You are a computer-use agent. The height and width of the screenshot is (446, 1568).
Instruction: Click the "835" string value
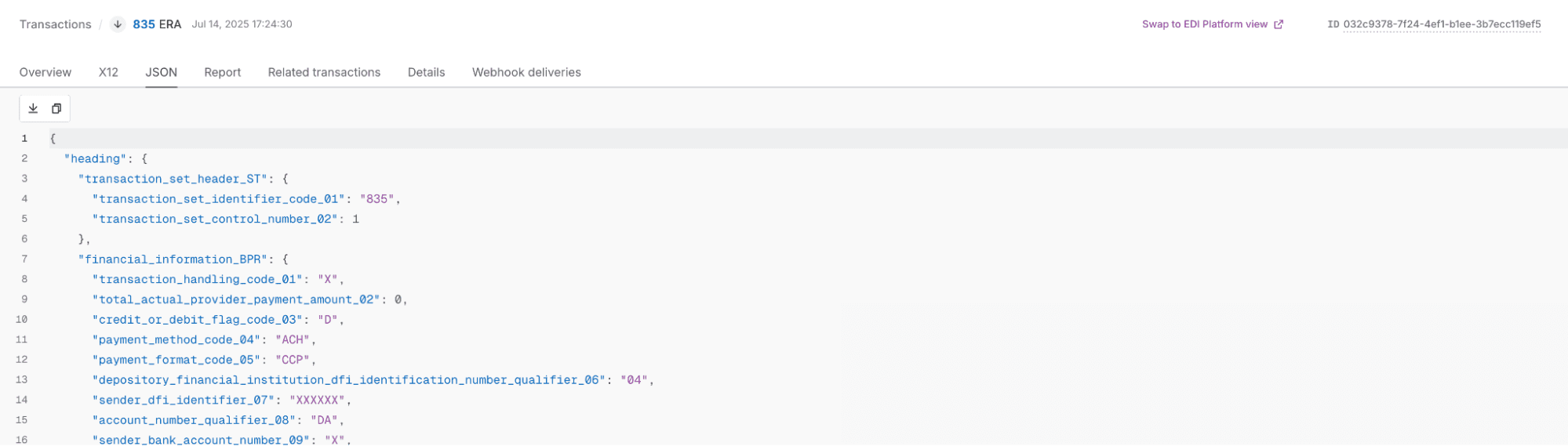point(377,199)
